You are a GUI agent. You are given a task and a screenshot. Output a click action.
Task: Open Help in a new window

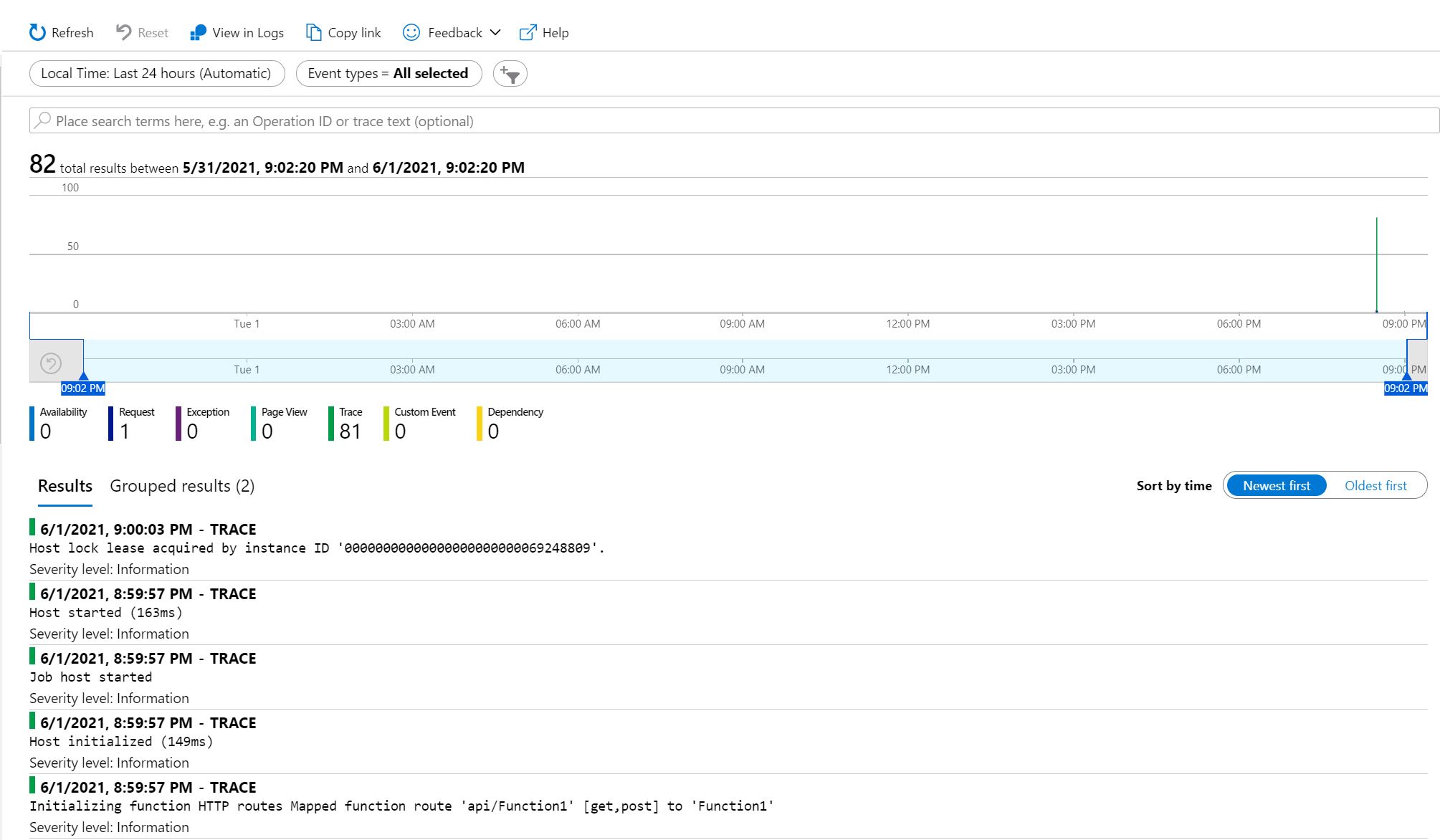[528, 32]
